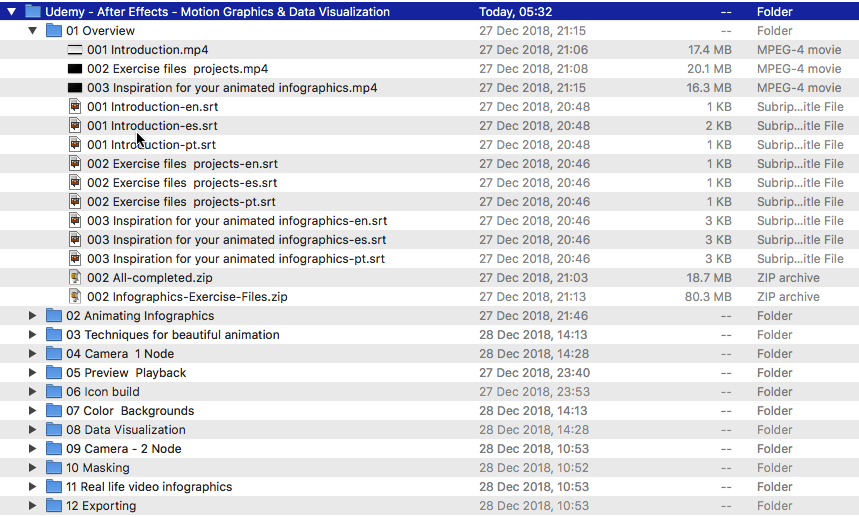Collapse the top-level Udemy After Effects folder
The width and height of the screenshot is (859, 517).
click(12, 12)
